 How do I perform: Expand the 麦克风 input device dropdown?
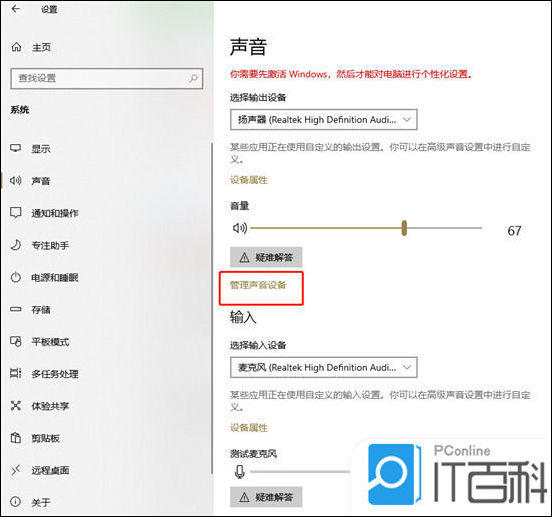(x=324, y=367)
